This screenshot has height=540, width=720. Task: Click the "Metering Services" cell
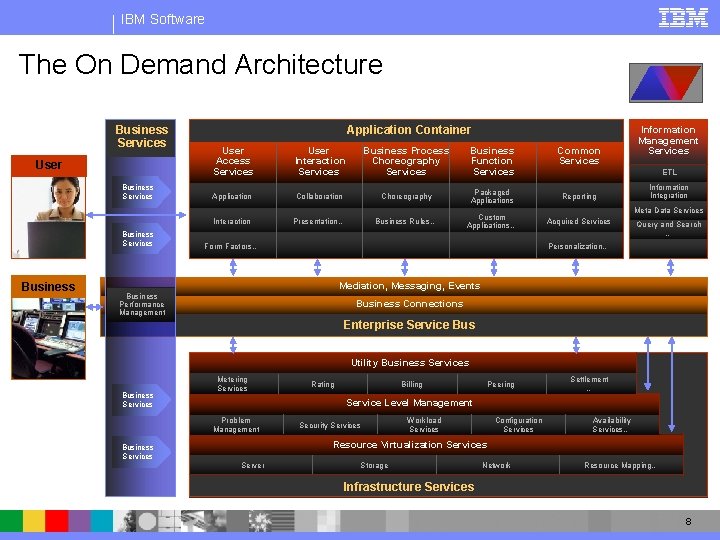[233, 383]
